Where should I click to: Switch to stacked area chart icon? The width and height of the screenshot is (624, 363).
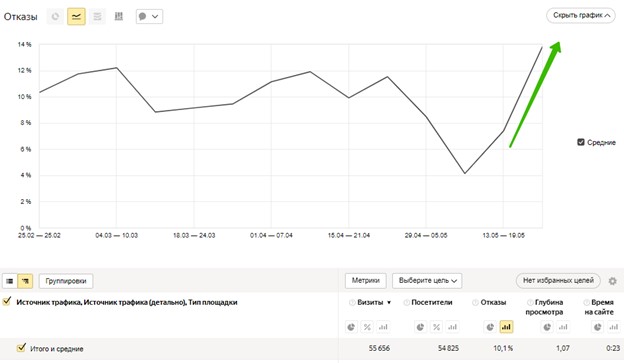pos(97,16)
